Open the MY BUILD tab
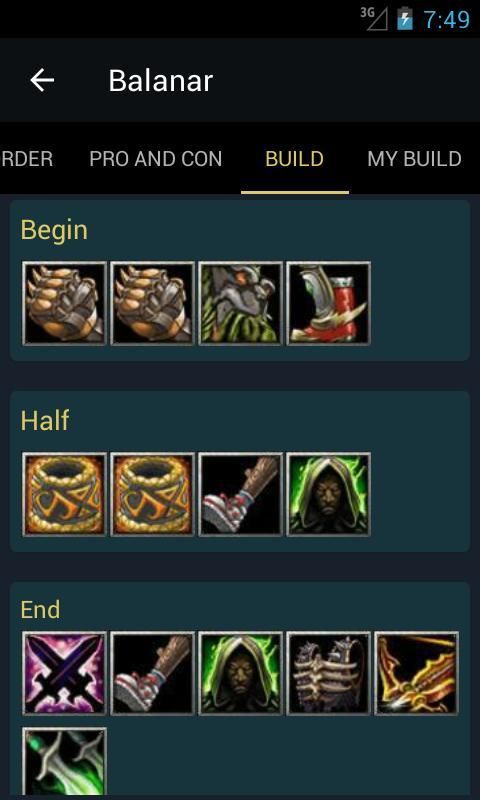This screenshot has height=800, width=480. coord(414,159)
